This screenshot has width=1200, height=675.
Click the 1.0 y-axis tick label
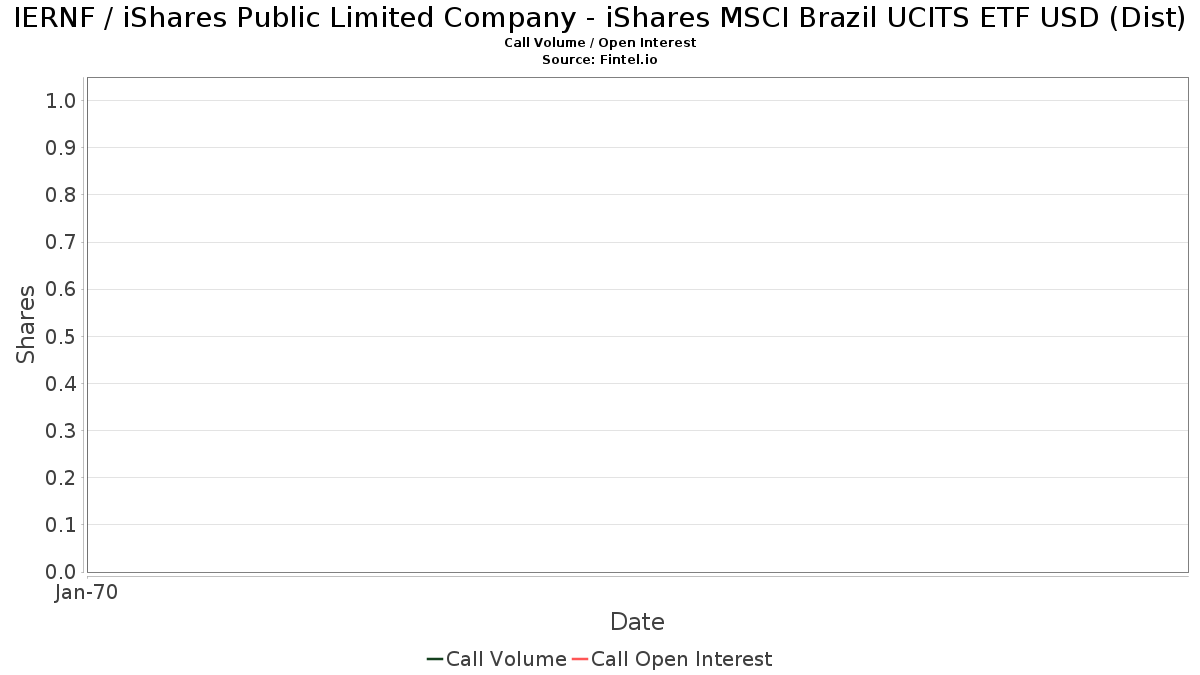pyautogui.click(x=61, y=100)
